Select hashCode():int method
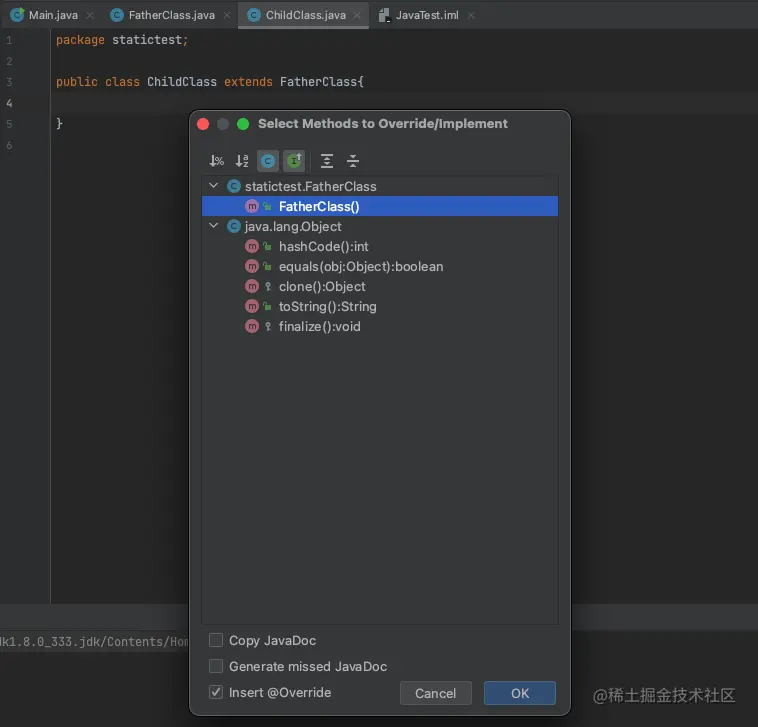758x727 pixels. pos(323,247)
